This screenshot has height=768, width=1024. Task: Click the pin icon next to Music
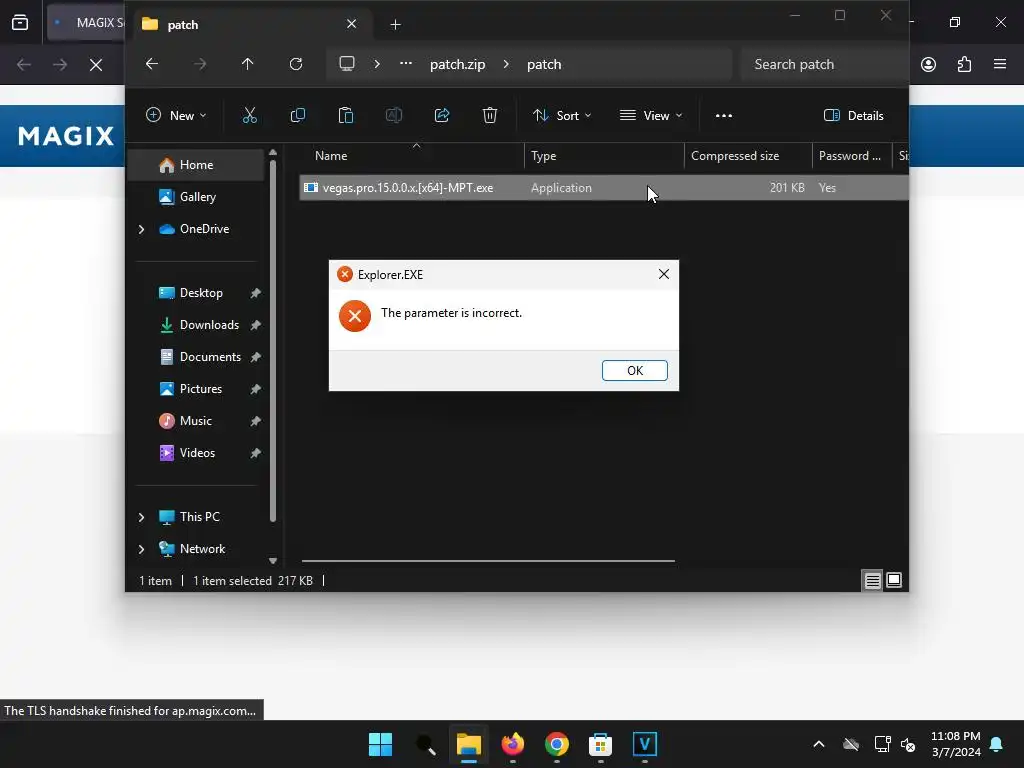pos(255,421)
